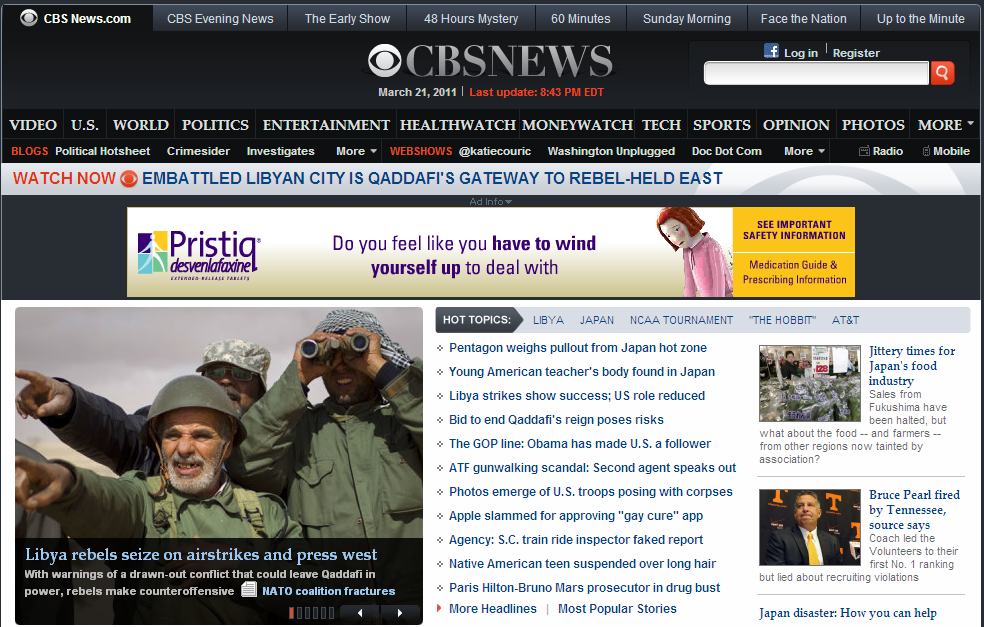
Task: Open the Face the Nation tab
Action: pyautogui.click(x=803, y=19)
